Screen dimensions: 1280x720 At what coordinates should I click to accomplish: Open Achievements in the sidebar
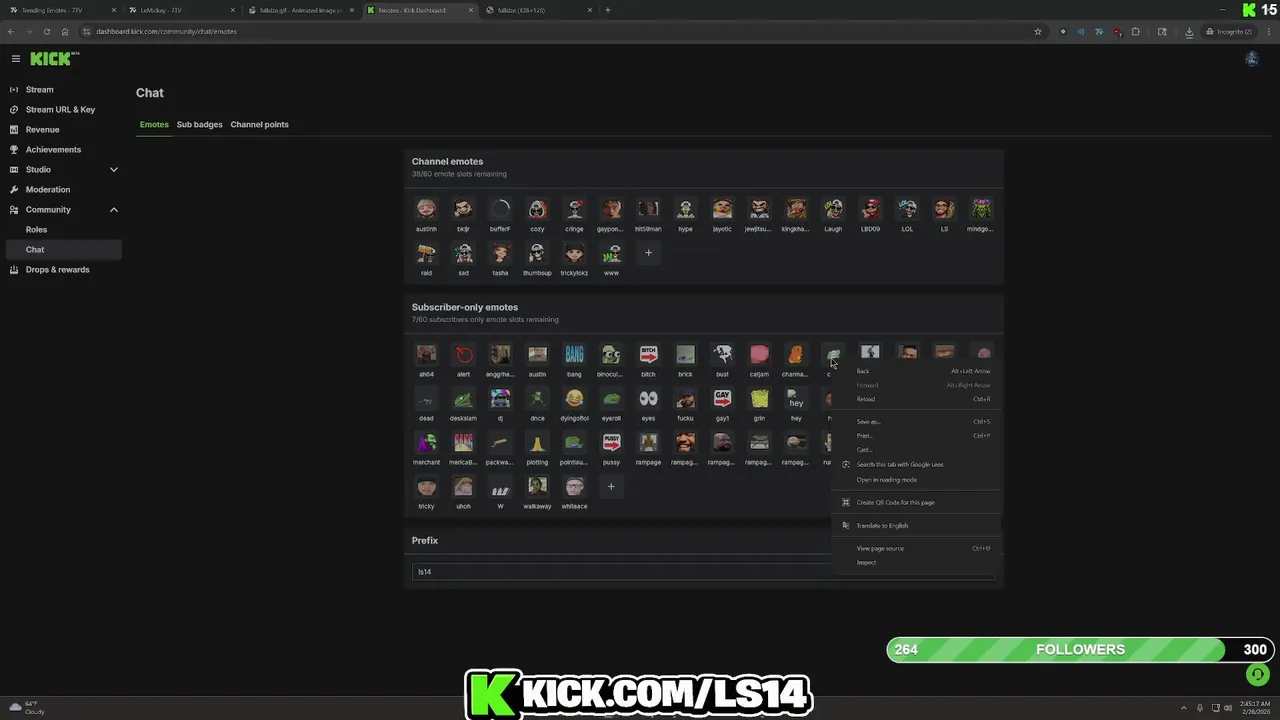point(64,150)
